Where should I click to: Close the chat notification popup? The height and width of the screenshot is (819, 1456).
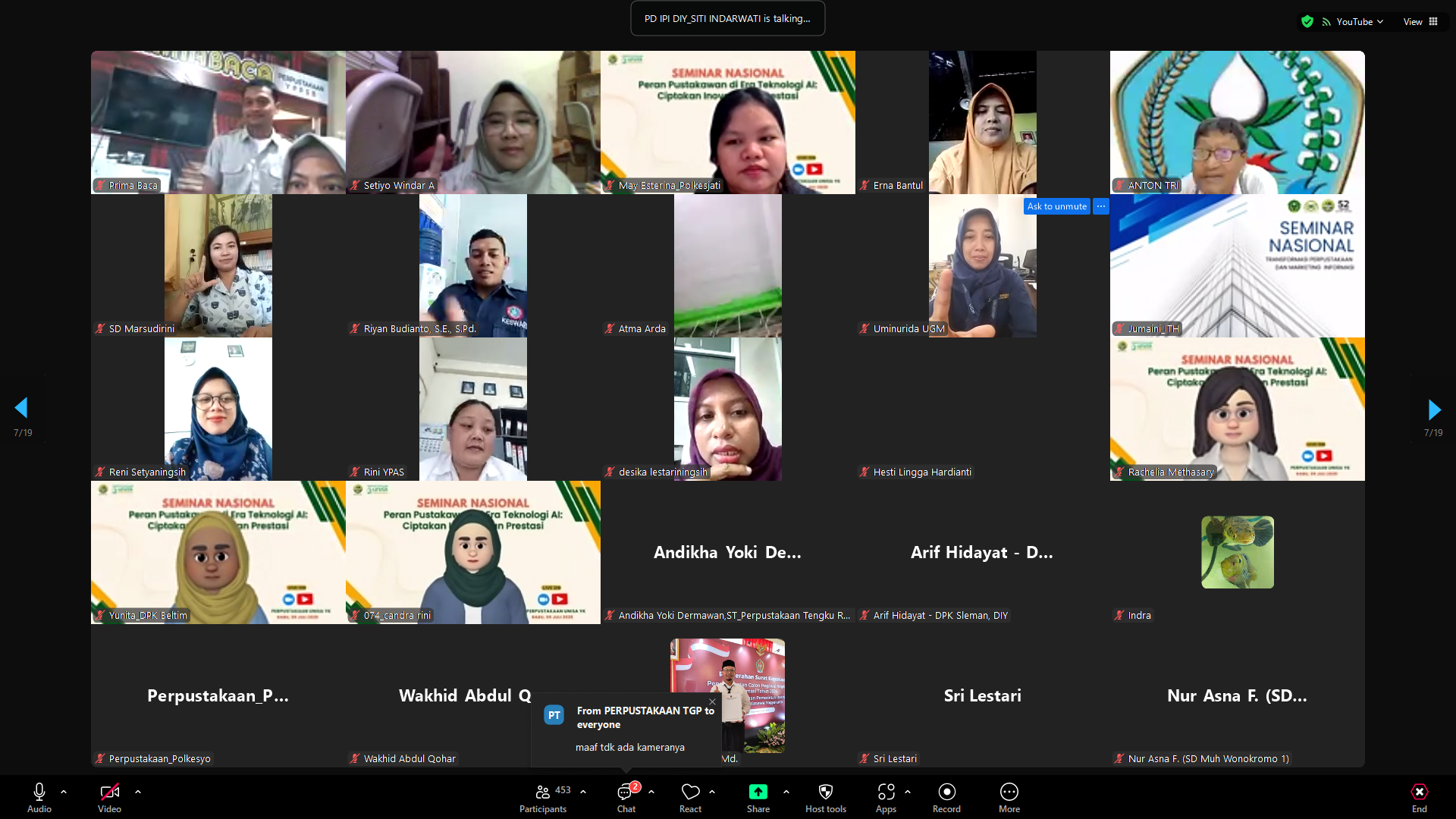[712, 701]
